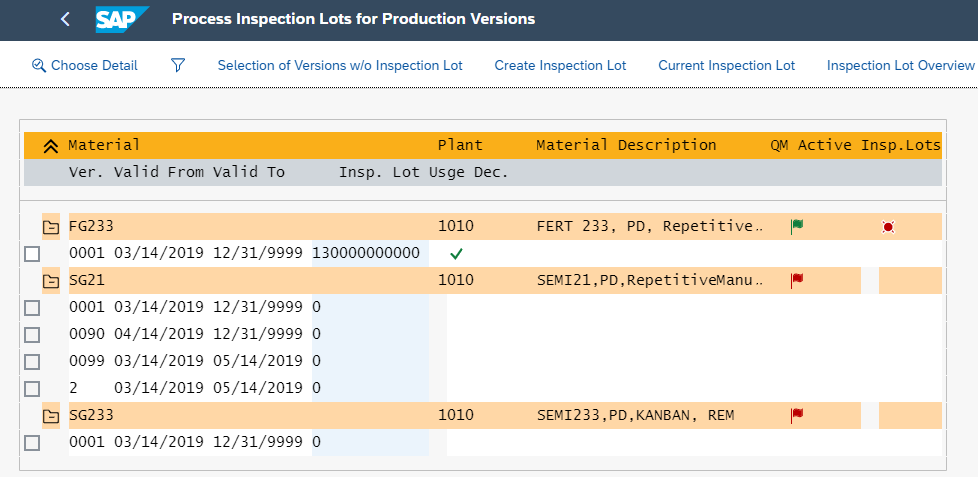Open Choose Detail
This screenshot has height=477, width=978.
pos(85,65)
